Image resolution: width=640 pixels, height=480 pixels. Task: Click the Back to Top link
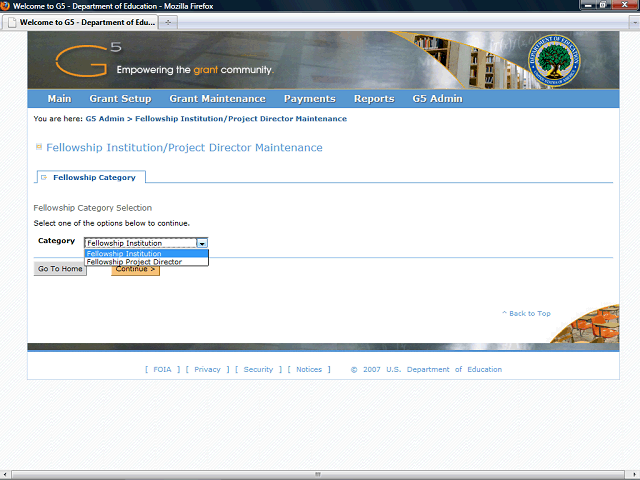pos(527,313)
